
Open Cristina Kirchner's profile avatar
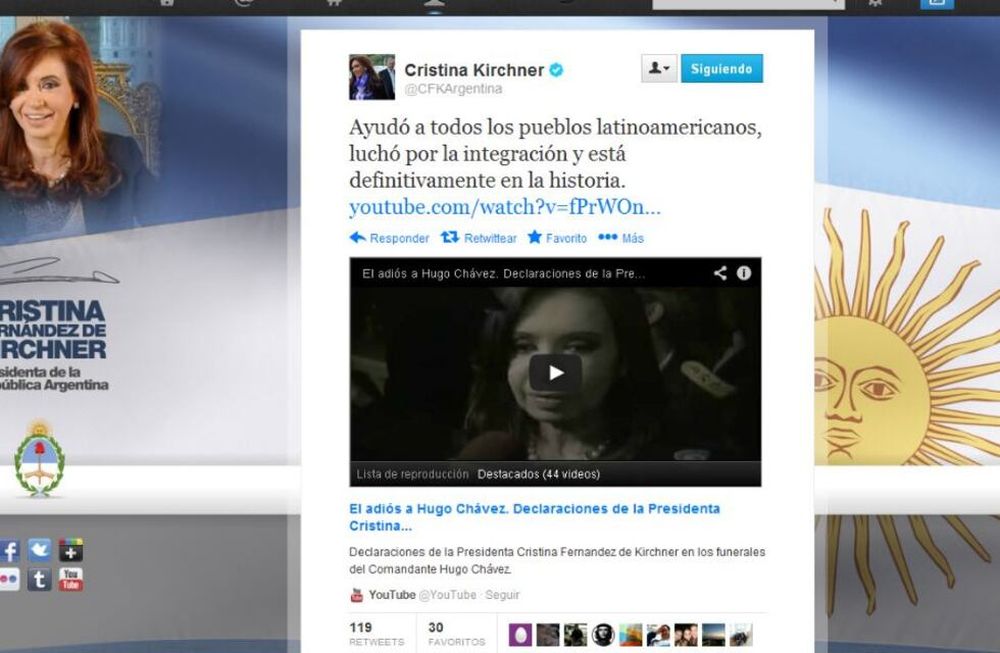[x=372, y=77]
